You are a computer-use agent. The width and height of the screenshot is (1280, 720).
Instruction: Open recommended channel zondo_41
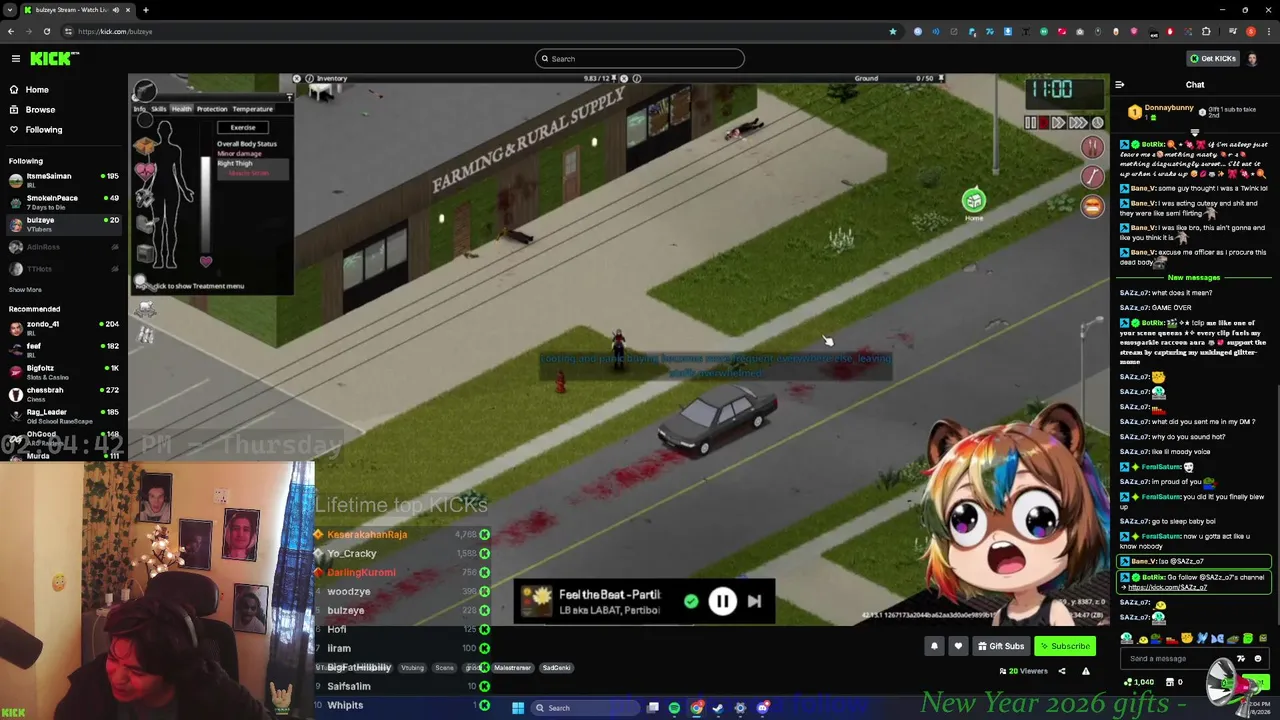click(63, 327)
